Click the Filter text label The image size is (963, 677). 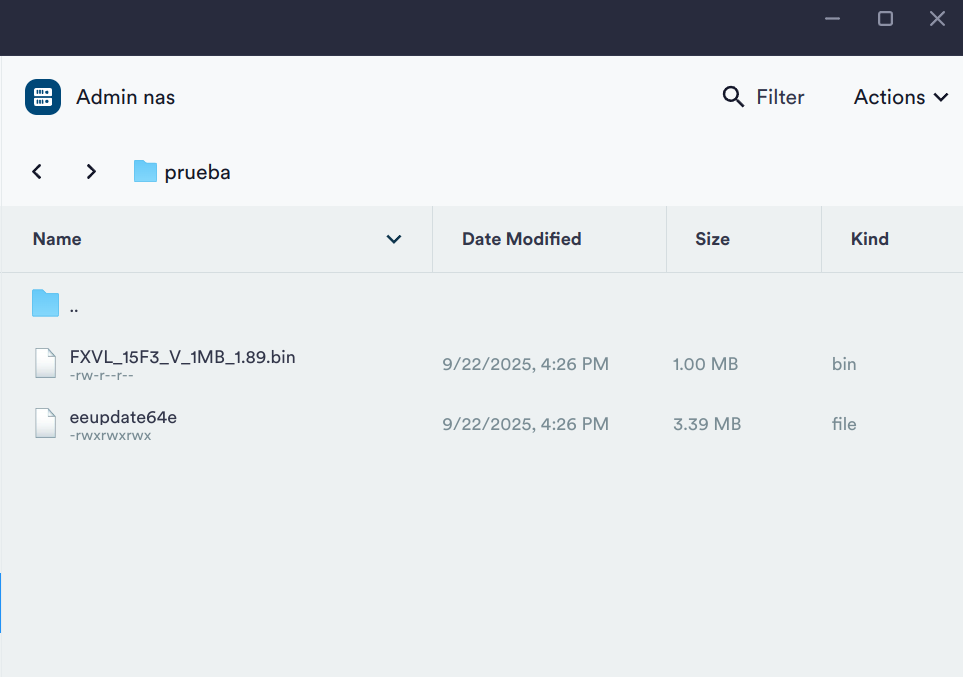[780, 97]
